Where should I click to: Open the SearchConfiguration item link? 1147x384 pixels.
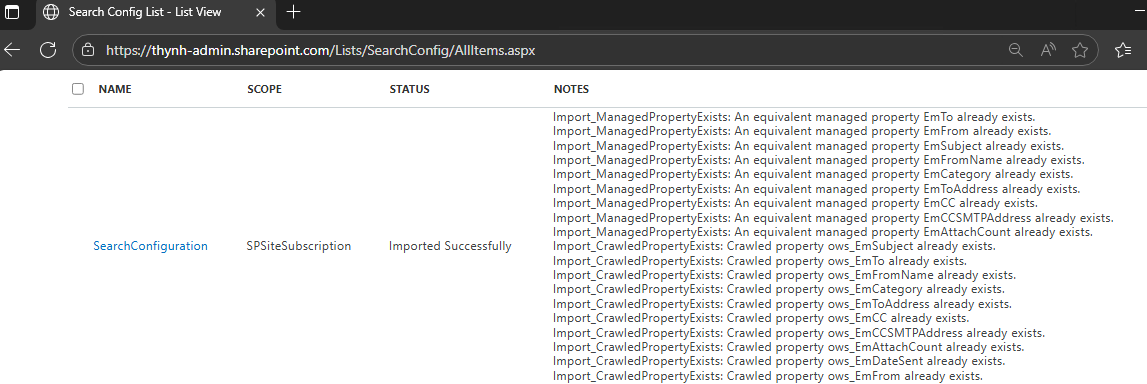click(x=150, y=246)
